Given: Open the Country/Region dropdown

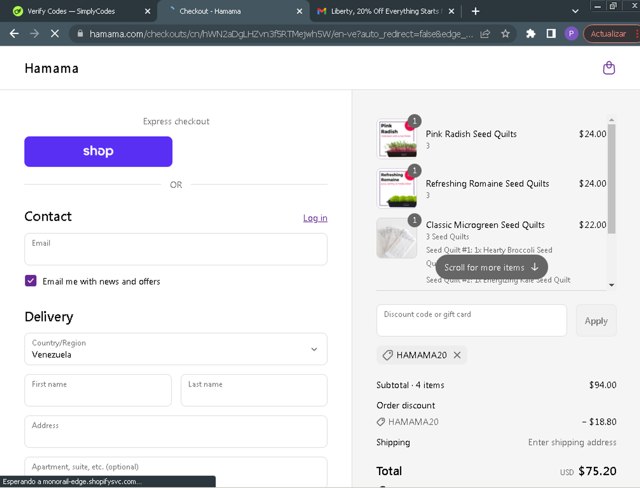Looking at the screenshot, I should click(176, 349).
